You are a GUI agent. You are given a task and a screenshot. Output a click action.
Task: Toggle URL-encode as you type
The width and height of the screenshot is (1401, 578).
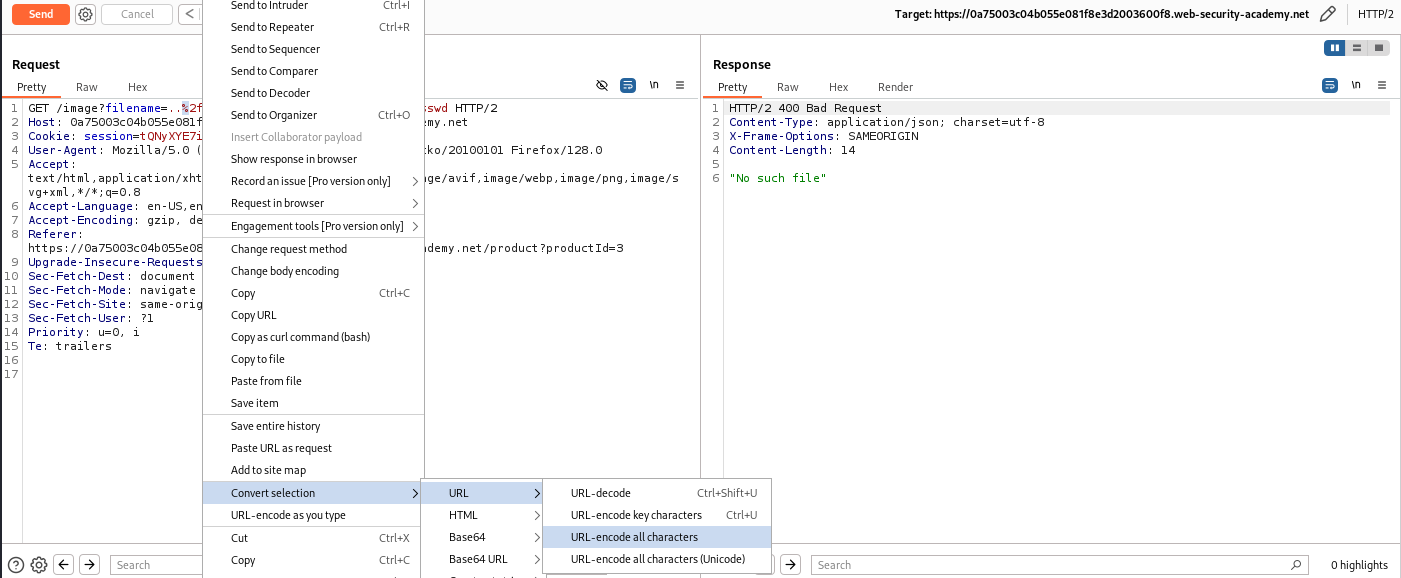(x=313, y=515)
